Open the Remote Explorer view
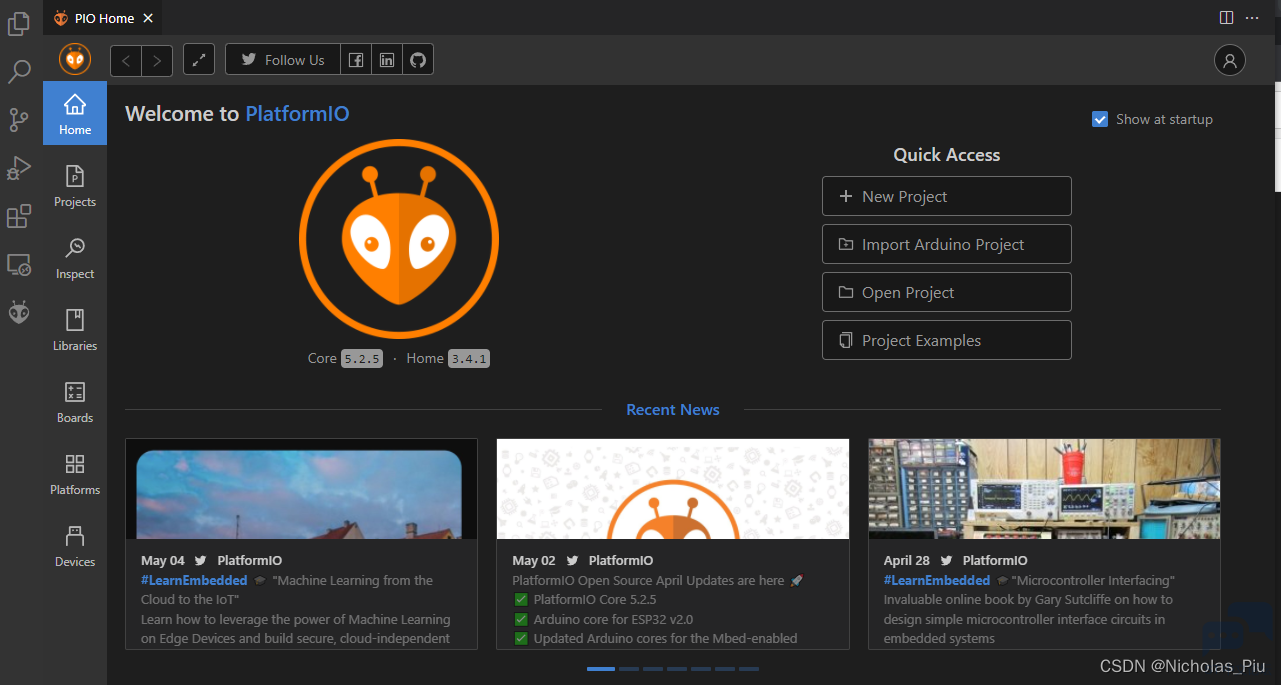The image size is (1281, 685). pyautogui.click(x=19, y=265)
